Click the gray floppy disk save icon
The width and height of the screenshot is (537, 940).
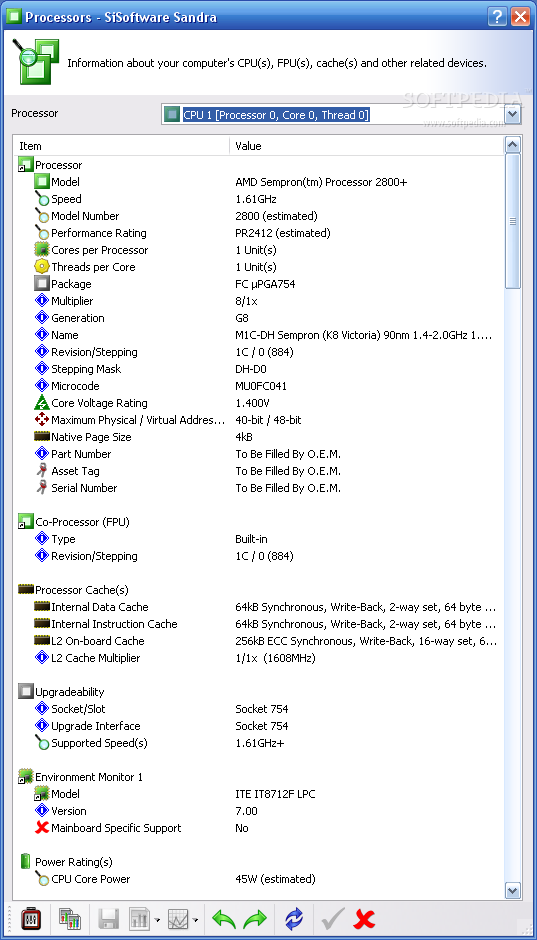pos(109,918)
